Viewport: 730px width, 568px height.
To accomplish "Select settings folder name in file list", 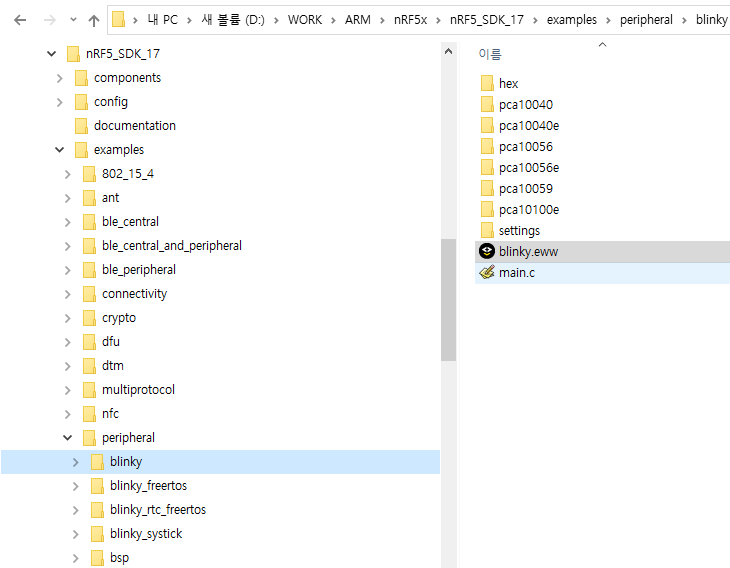I will click(519, 230).
